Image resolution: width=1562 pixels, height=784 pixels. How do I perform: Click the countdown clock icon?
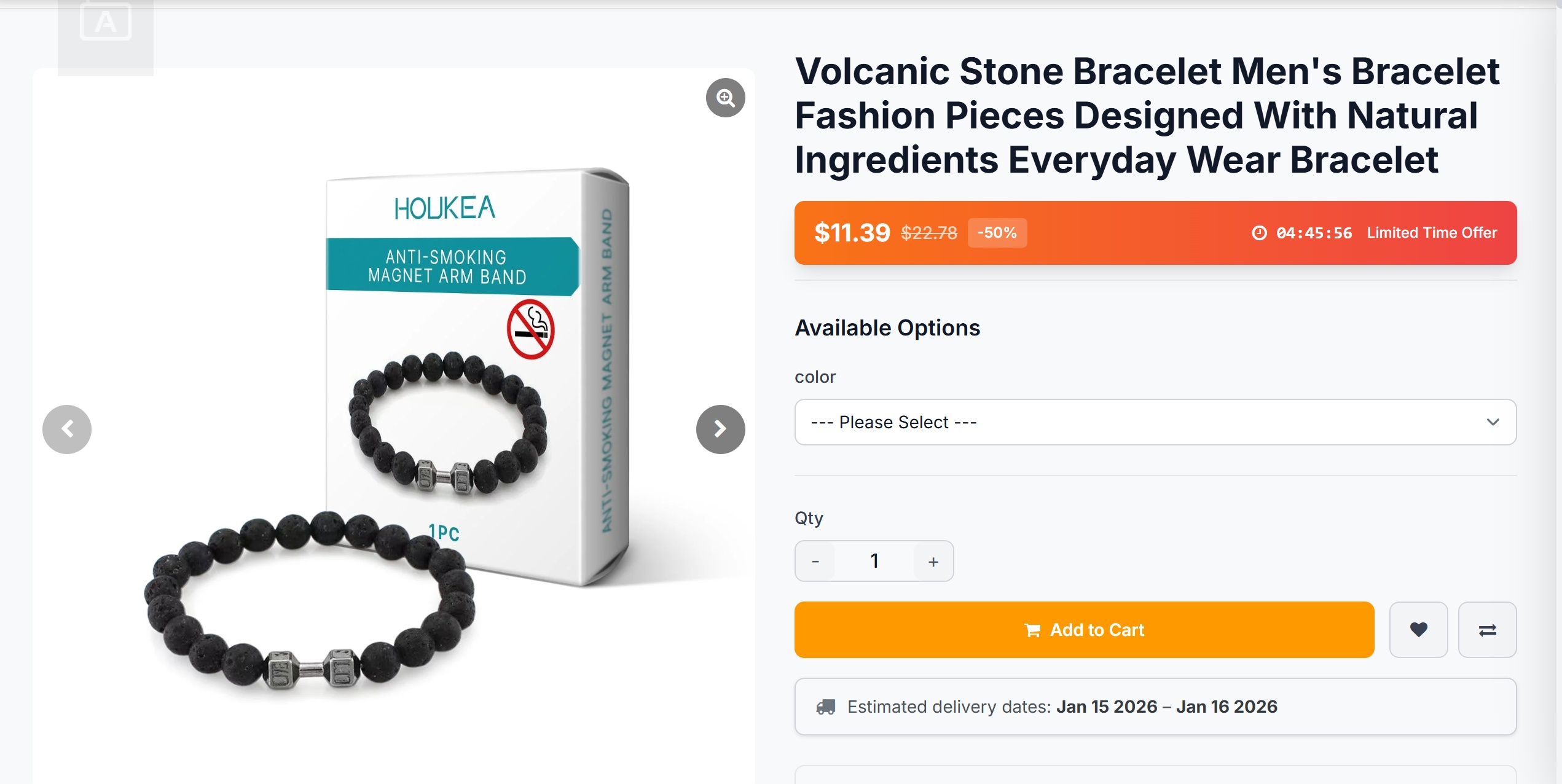click(x=1259, y=233)
